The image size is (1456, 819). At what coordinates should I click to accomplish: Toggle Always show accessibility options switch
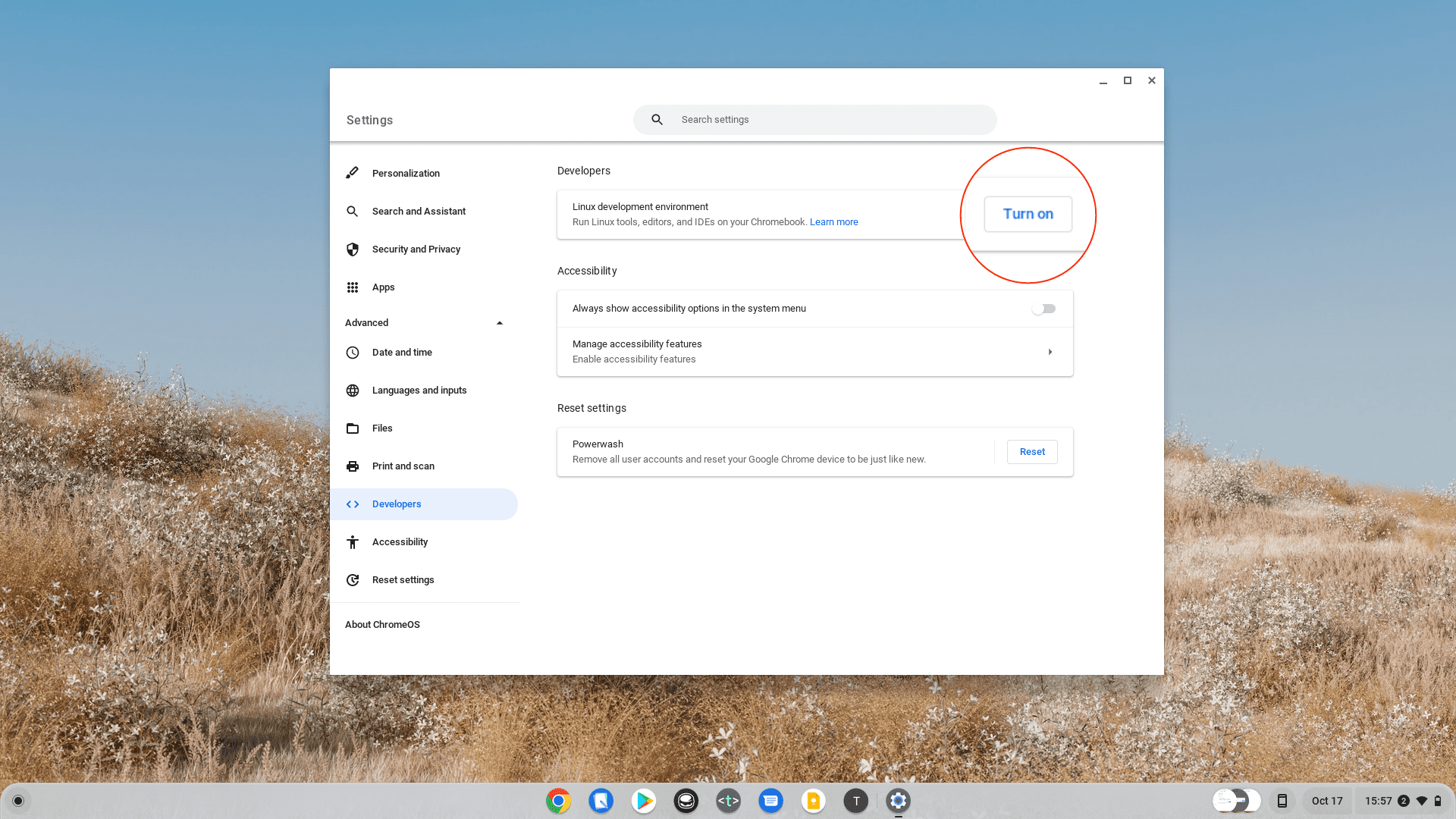tap(1044, 308)
